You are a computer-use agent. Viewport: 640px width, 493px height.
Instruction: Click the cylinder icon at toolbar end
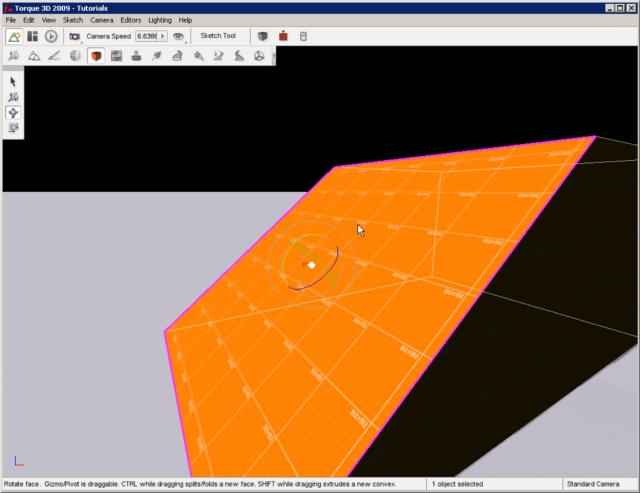tap(304, 36)
